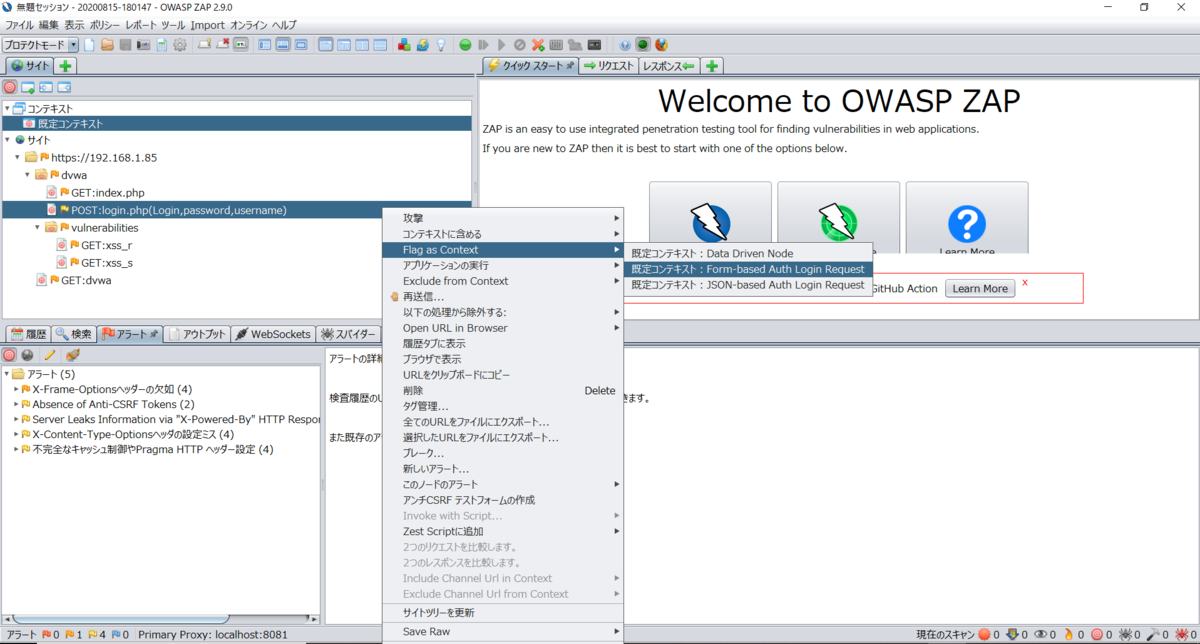Switch to the スパイダー tab
The height and width of the screenshot is (644, 1200).
(x=348, y=334)
